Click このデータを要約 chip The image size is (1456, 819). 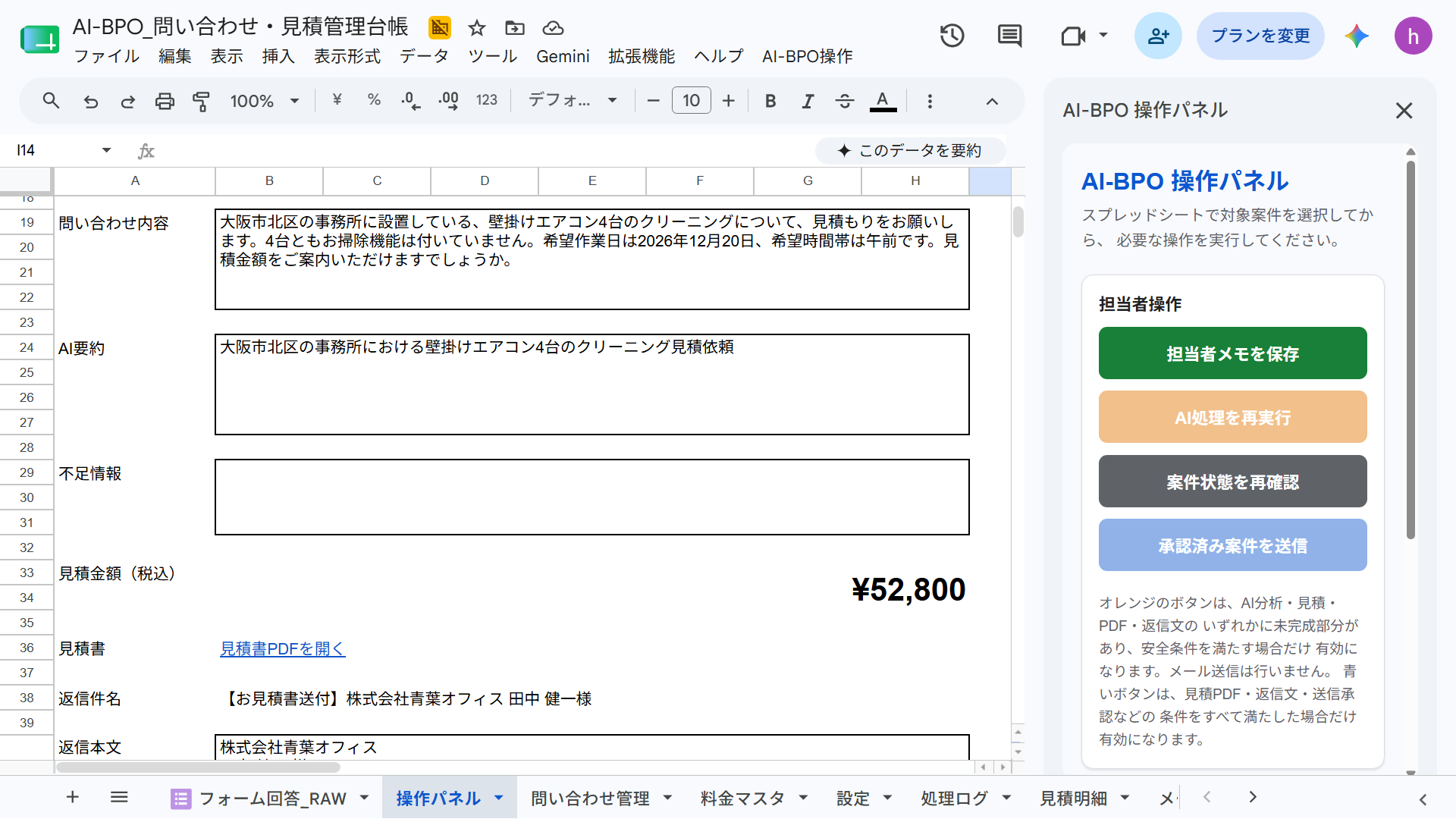[910, 150]
